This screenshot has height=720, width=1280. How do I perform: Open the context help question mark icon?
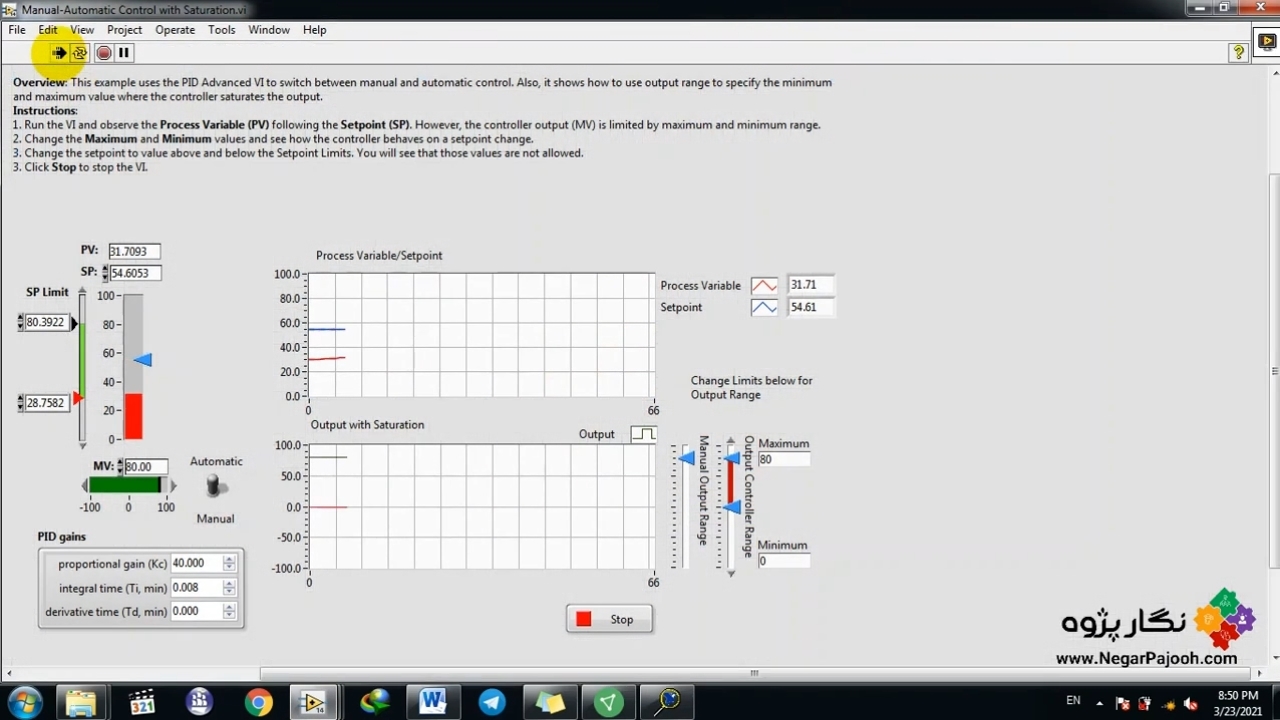coord(1238,53)
